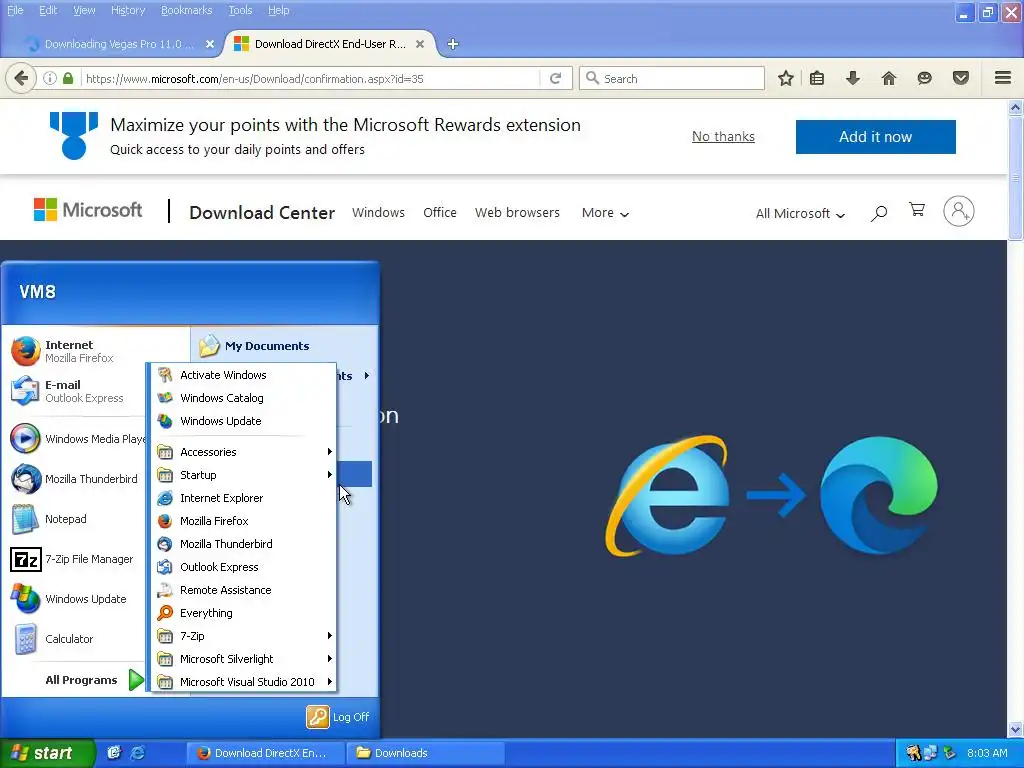Open the All Microsoft dropdown
The image size is (1024, 768).
800,214
